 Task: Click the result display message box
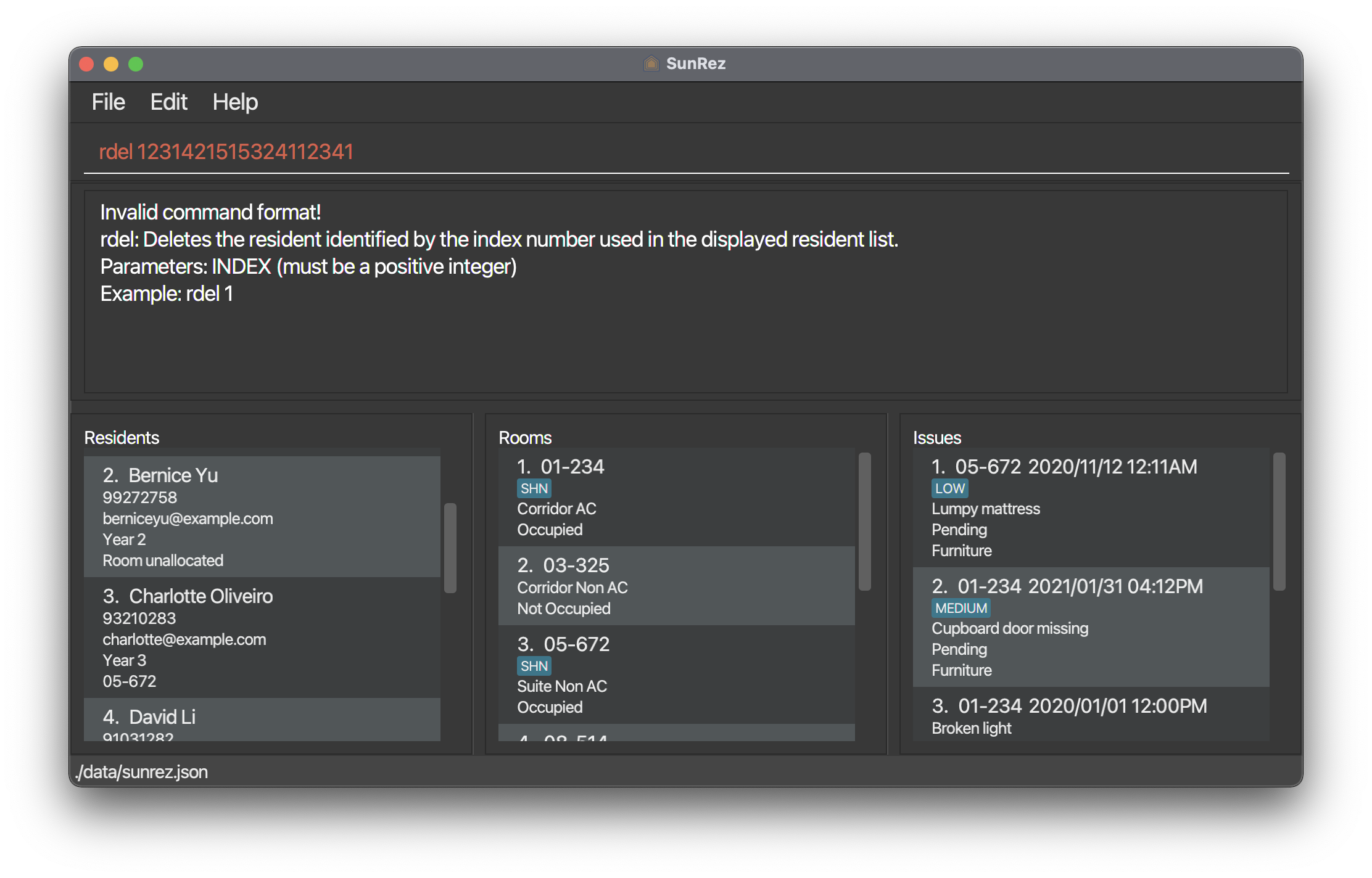coord(685,291)
